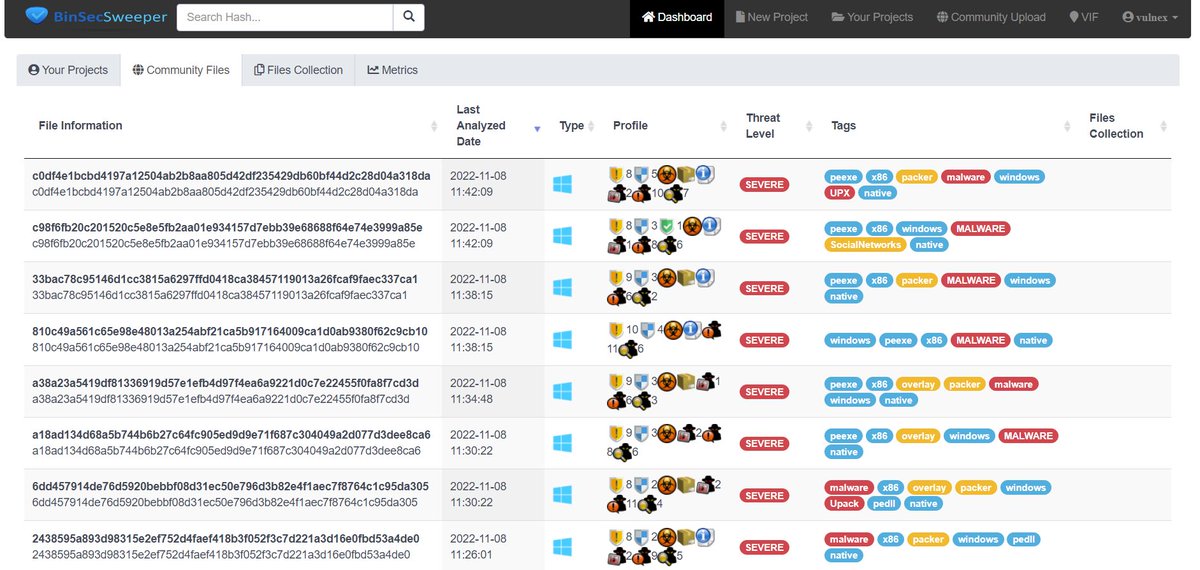The width and height of the screenshot is (1200, 570).
Task: Click the package box icon in c0df4e1bcbd row
Action: pos(685,174)
